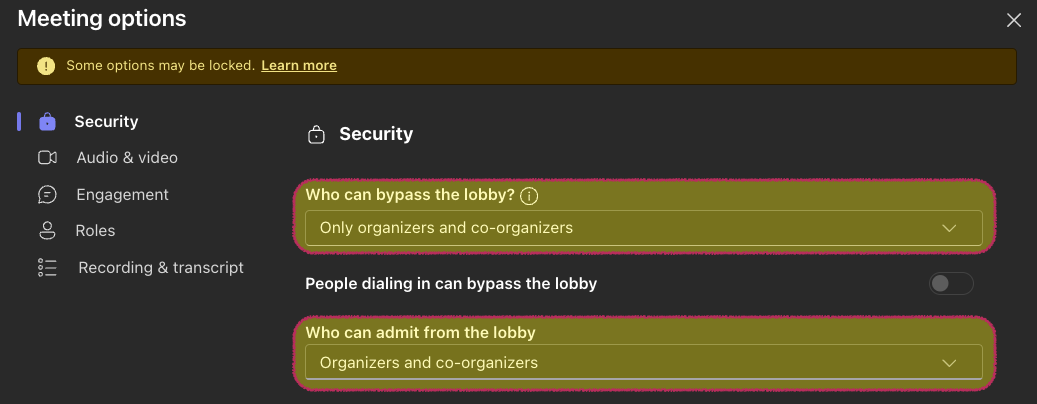Click the Learn more link
Viewport: 1037px width, 404px height.
(299, 66)
